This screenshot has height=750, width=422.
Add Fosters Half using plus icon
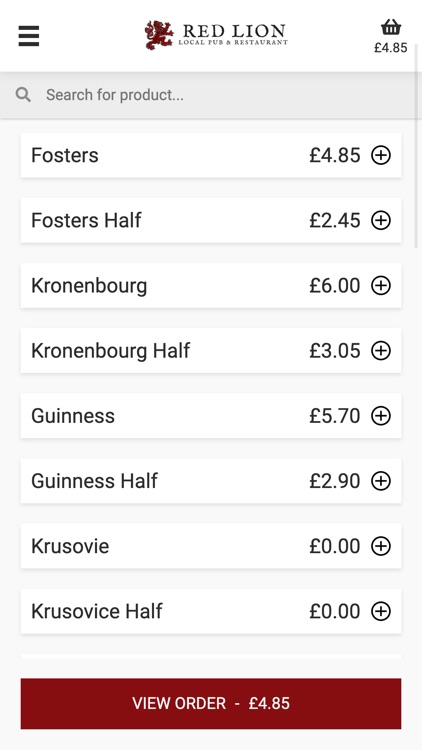381,221
